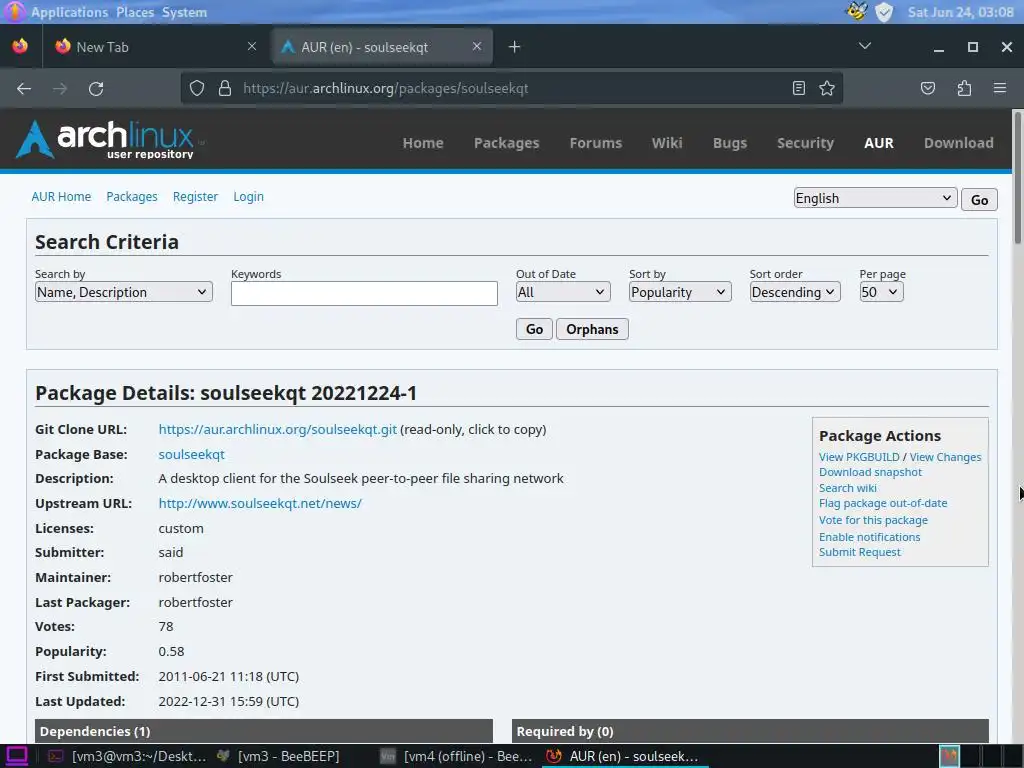Go to Home in Arch navigation
Image resolution: width=1024 pixels, height=768 pixels.
click(423, 143)
